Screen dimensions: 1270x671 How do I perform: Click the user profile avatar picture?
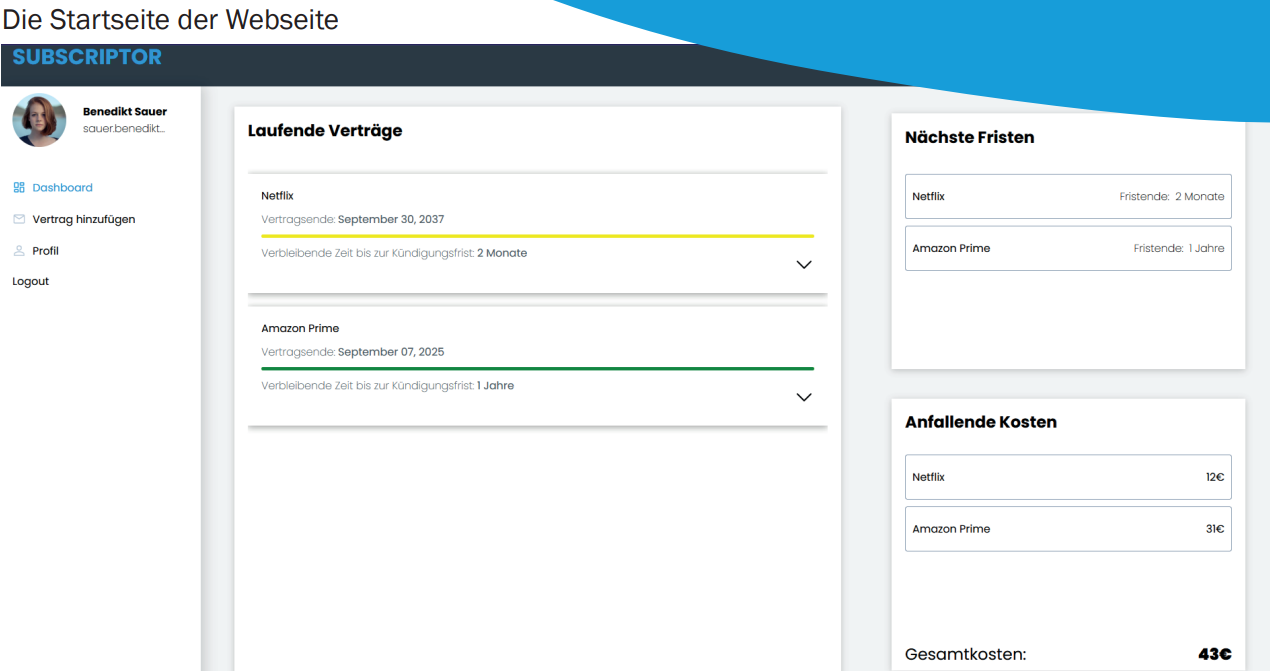click(39, 121)
